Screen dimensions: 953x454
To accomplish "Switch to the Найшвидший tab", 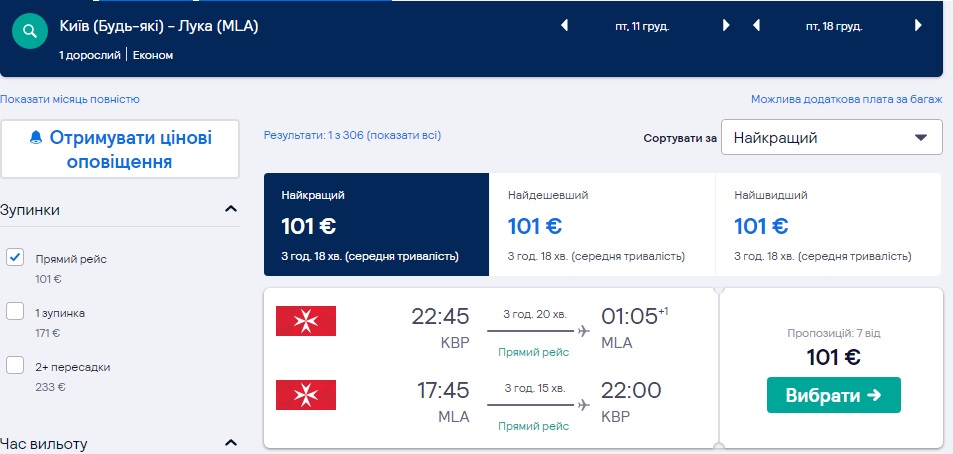I will 828,225.
